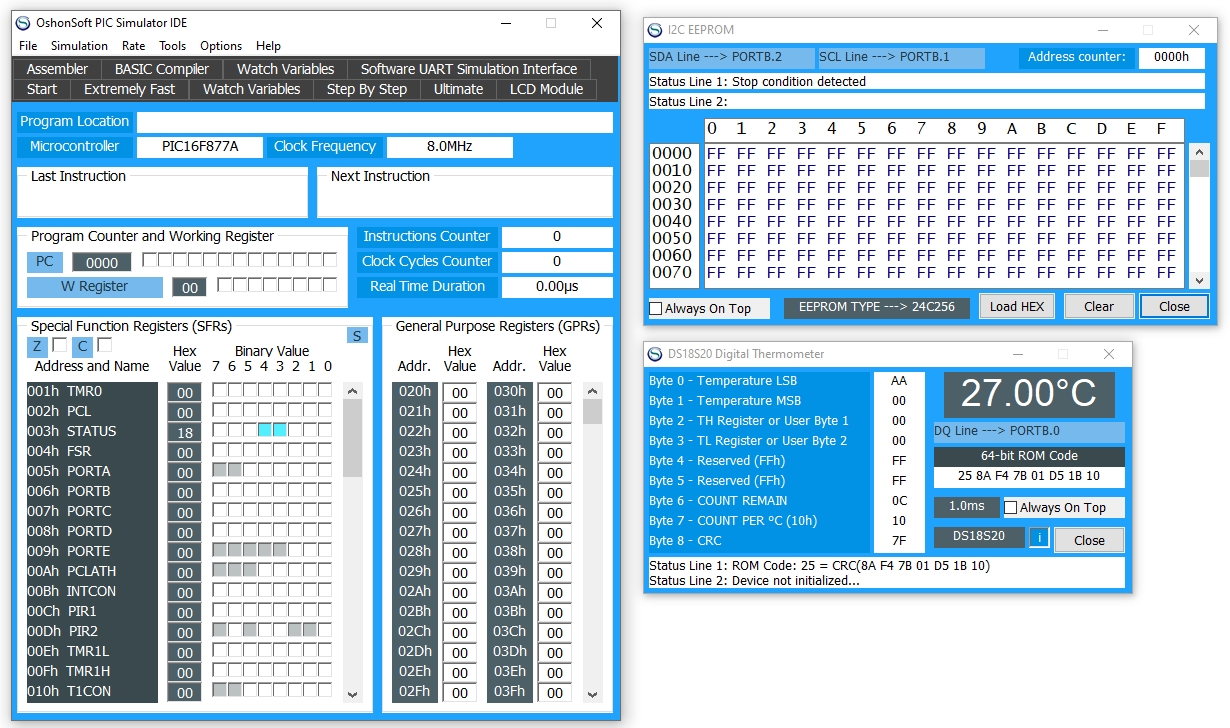Click the GPR 020h hex value field

(x=459, y=393)
